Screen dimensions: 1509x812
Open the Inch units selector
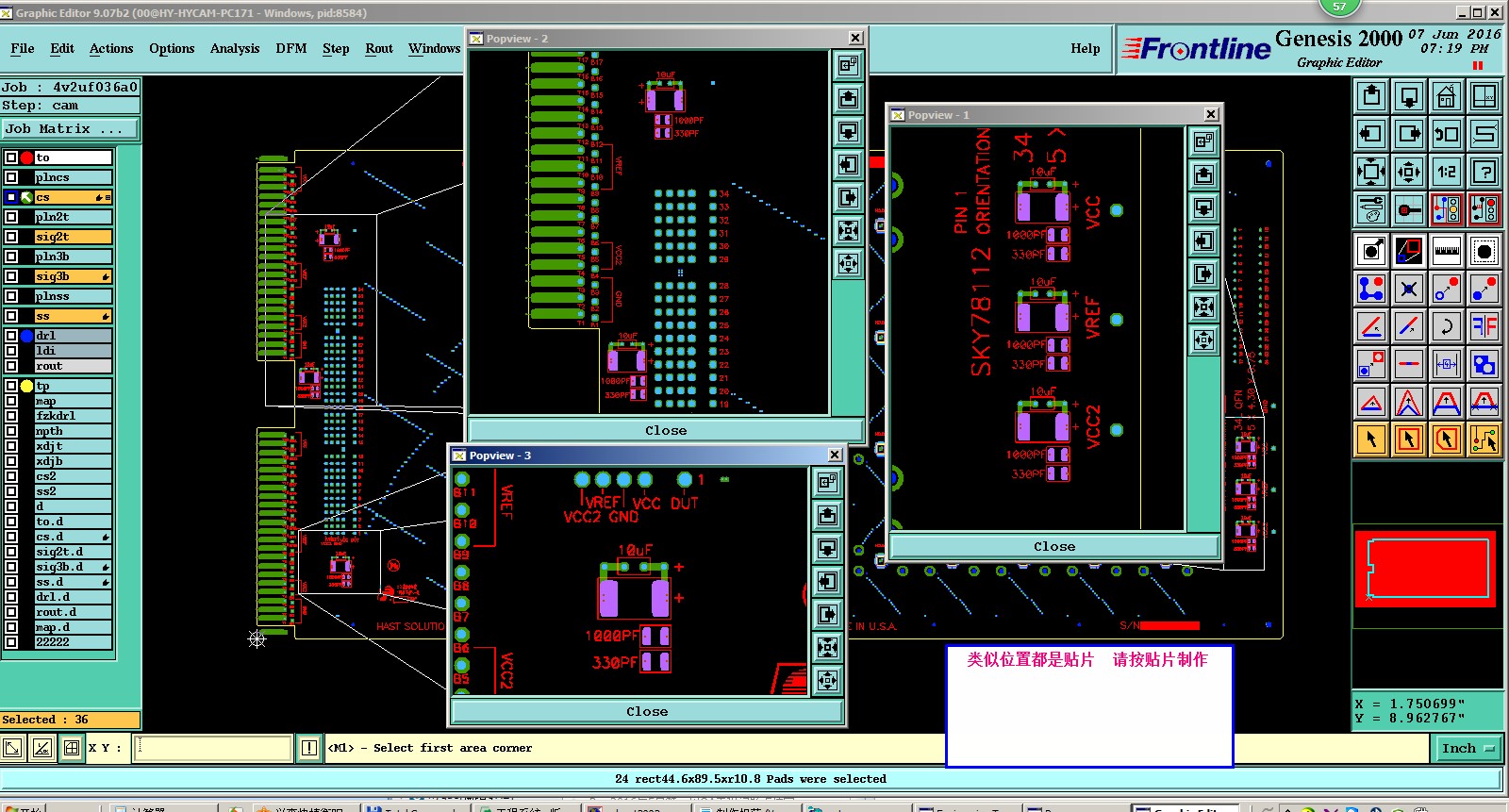pos(1468,748)
